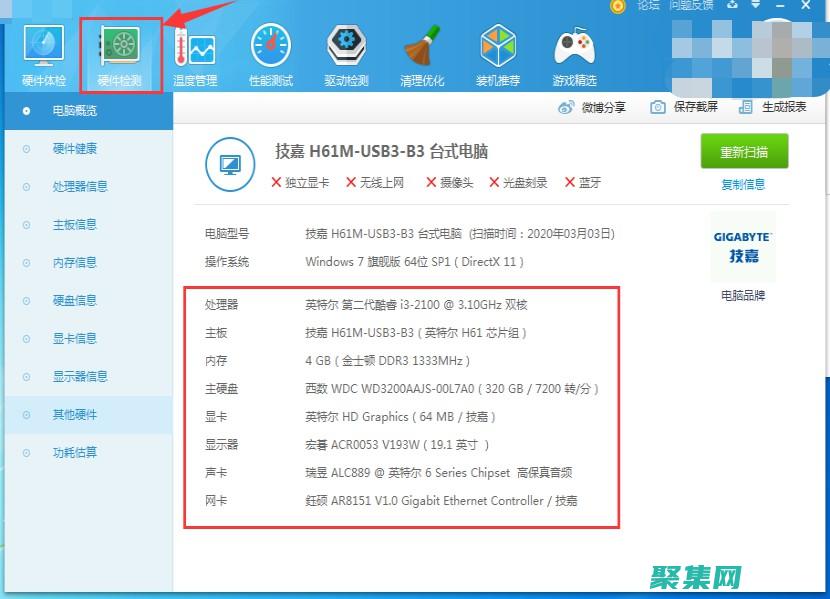
Task: Open the 论坛 forum link
Action: pos(646,7)
